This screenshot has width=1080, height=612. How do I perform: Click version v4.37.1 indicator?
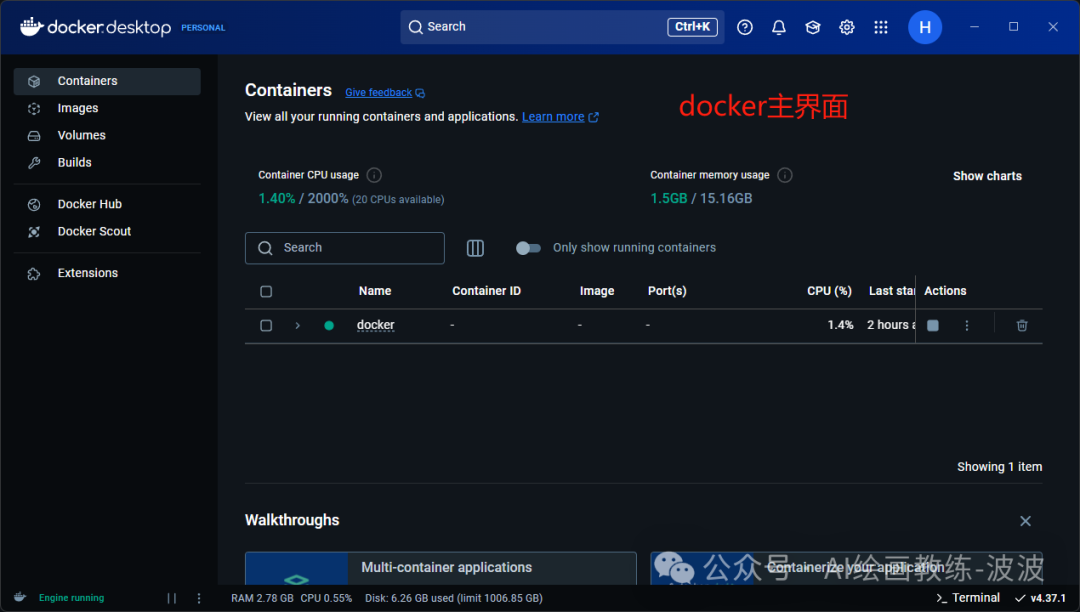1040,598
